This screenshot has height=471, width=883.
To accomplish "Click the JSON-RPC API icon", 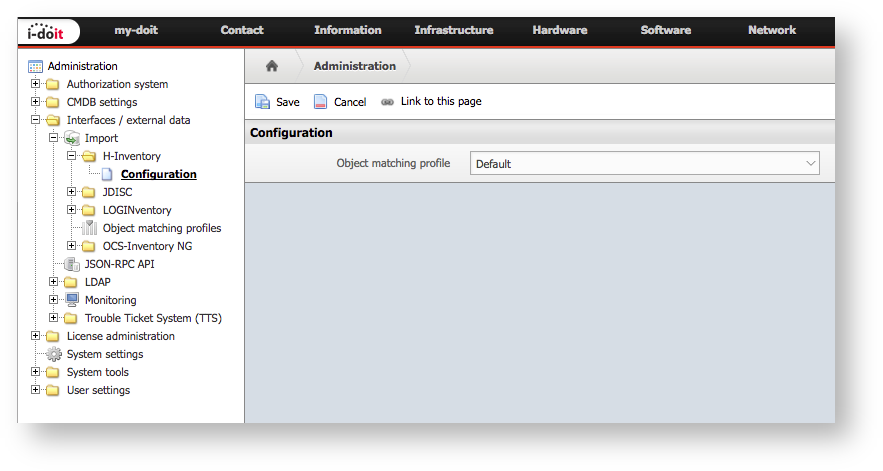I will [72, 264].
